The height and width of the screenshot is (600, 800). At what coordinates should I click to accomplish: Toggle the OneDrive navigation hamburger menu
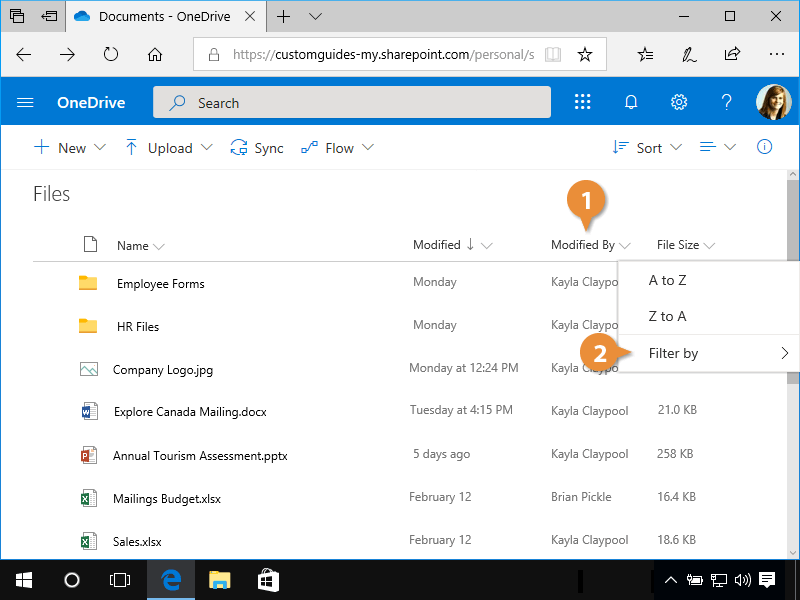[x=25, y=103]
